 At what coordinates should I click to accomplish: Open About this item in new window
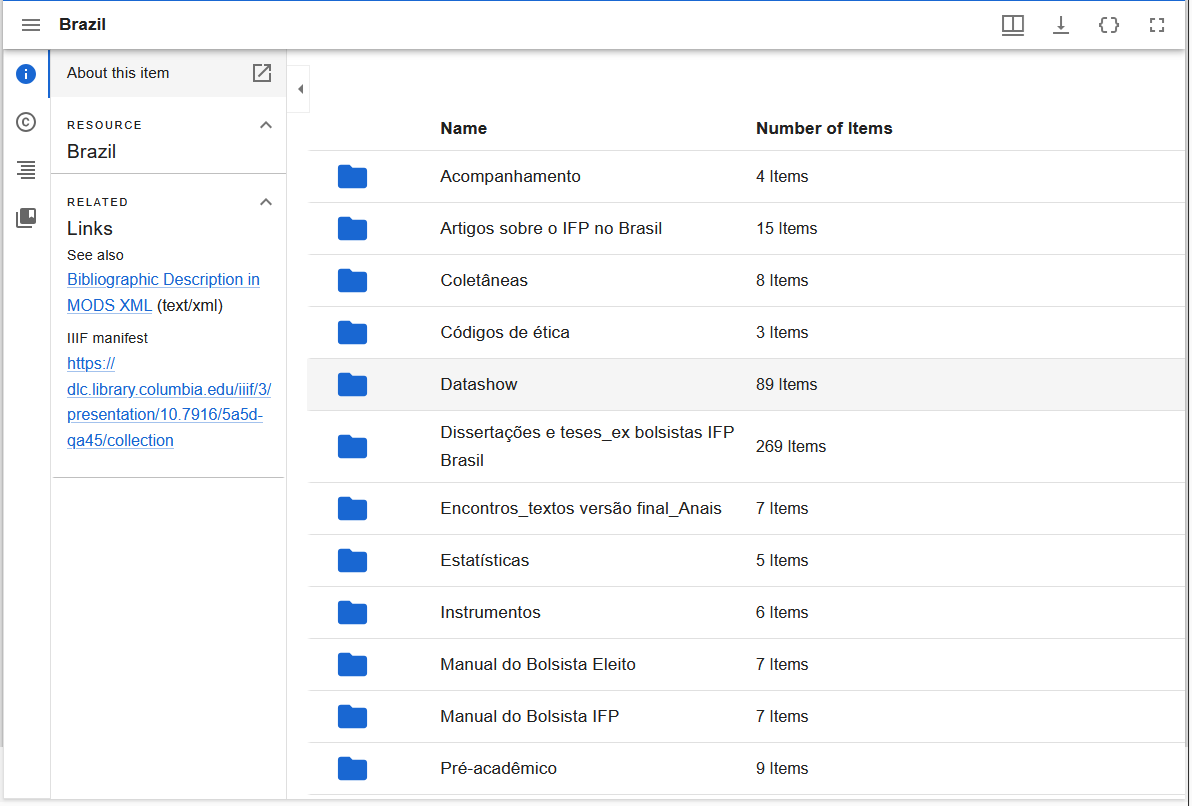click(x=262, y=72)
